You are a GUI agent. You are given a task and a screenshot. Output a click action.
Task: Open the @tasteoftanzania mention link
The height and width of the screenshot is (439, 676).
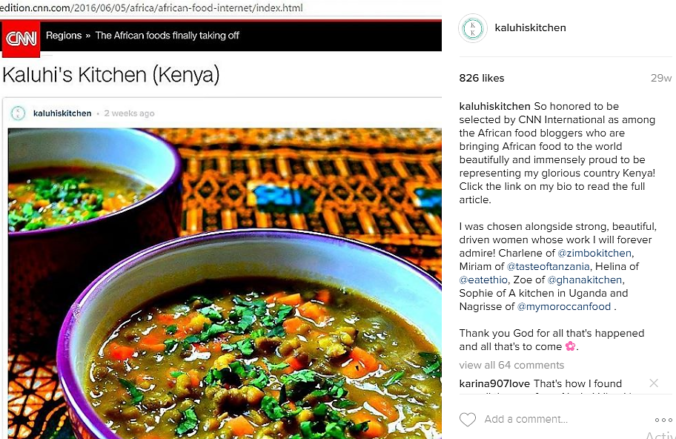coord(548,266)
